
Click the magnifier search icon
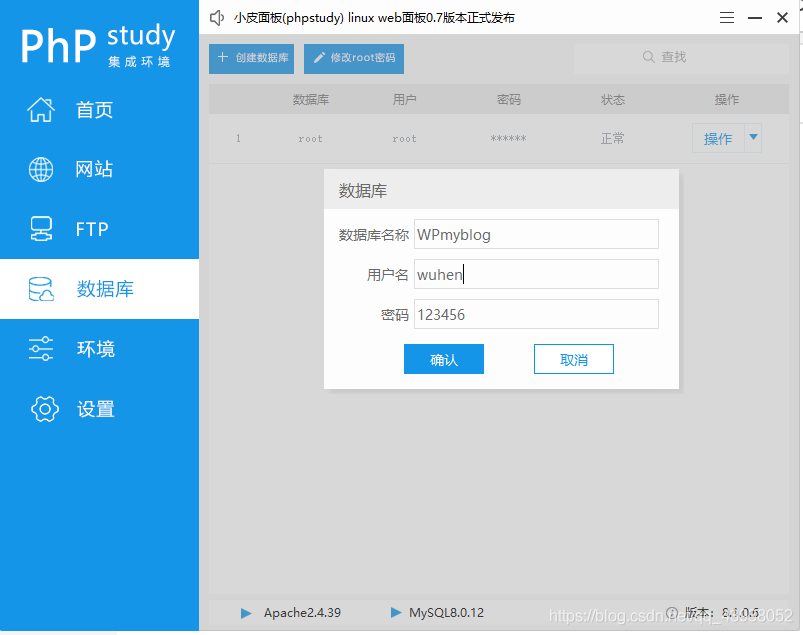point(648,57)
